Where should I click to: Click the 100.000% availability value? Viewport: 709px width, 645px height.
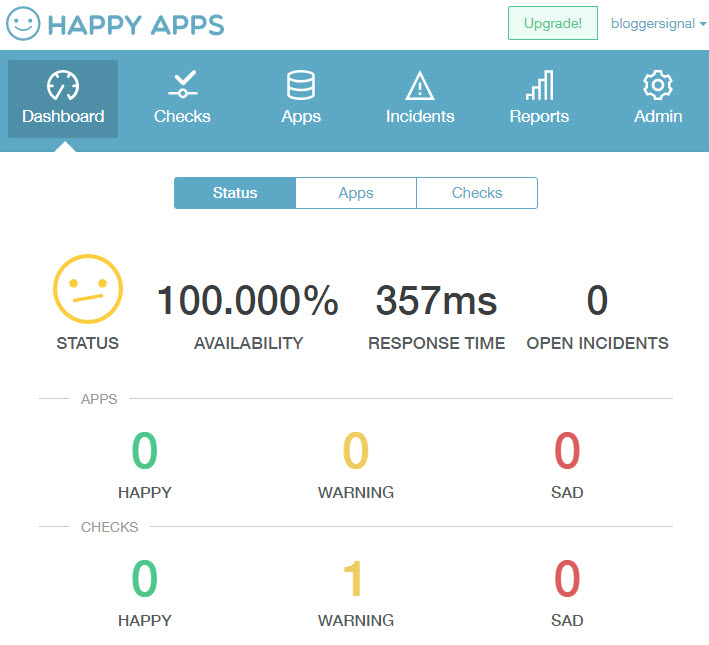click(248, 301)
